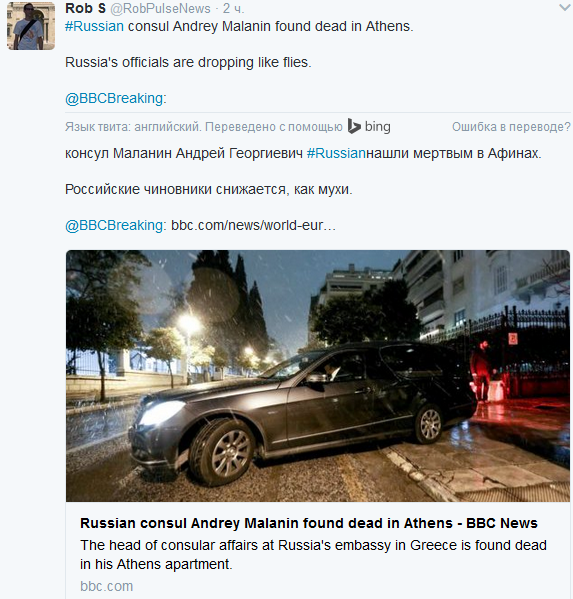Open the @BBCBreaking mention in original tweet

[x=114, y=98]
